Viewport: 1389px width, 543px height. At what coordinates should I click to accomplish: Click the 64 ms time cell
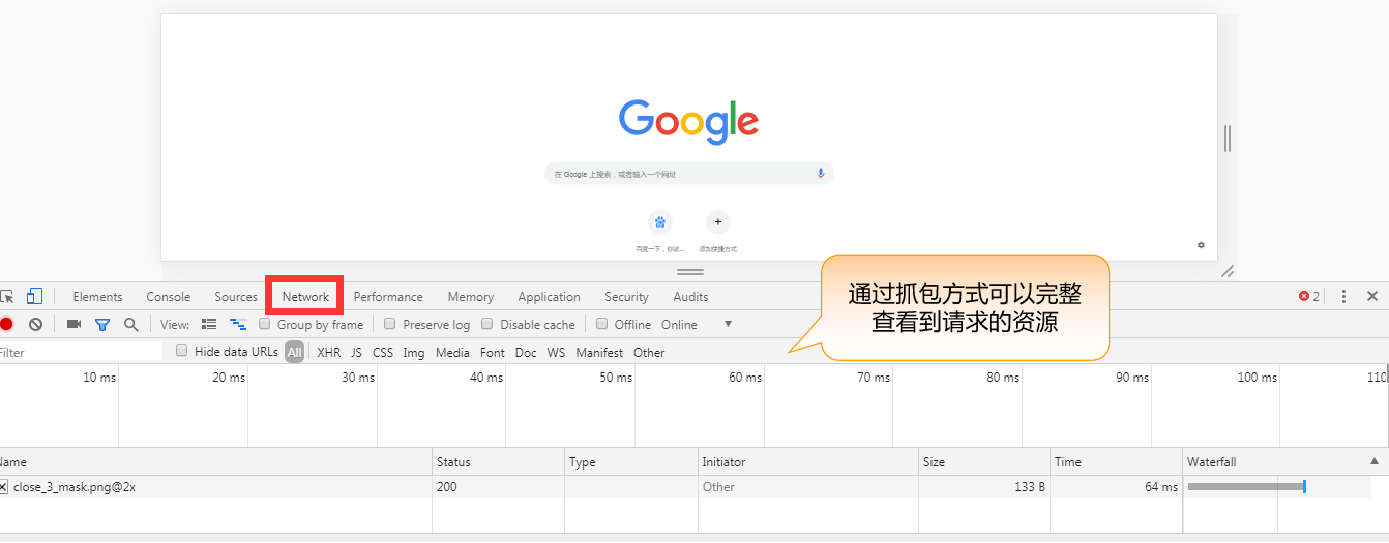[x=1116, y=487]
